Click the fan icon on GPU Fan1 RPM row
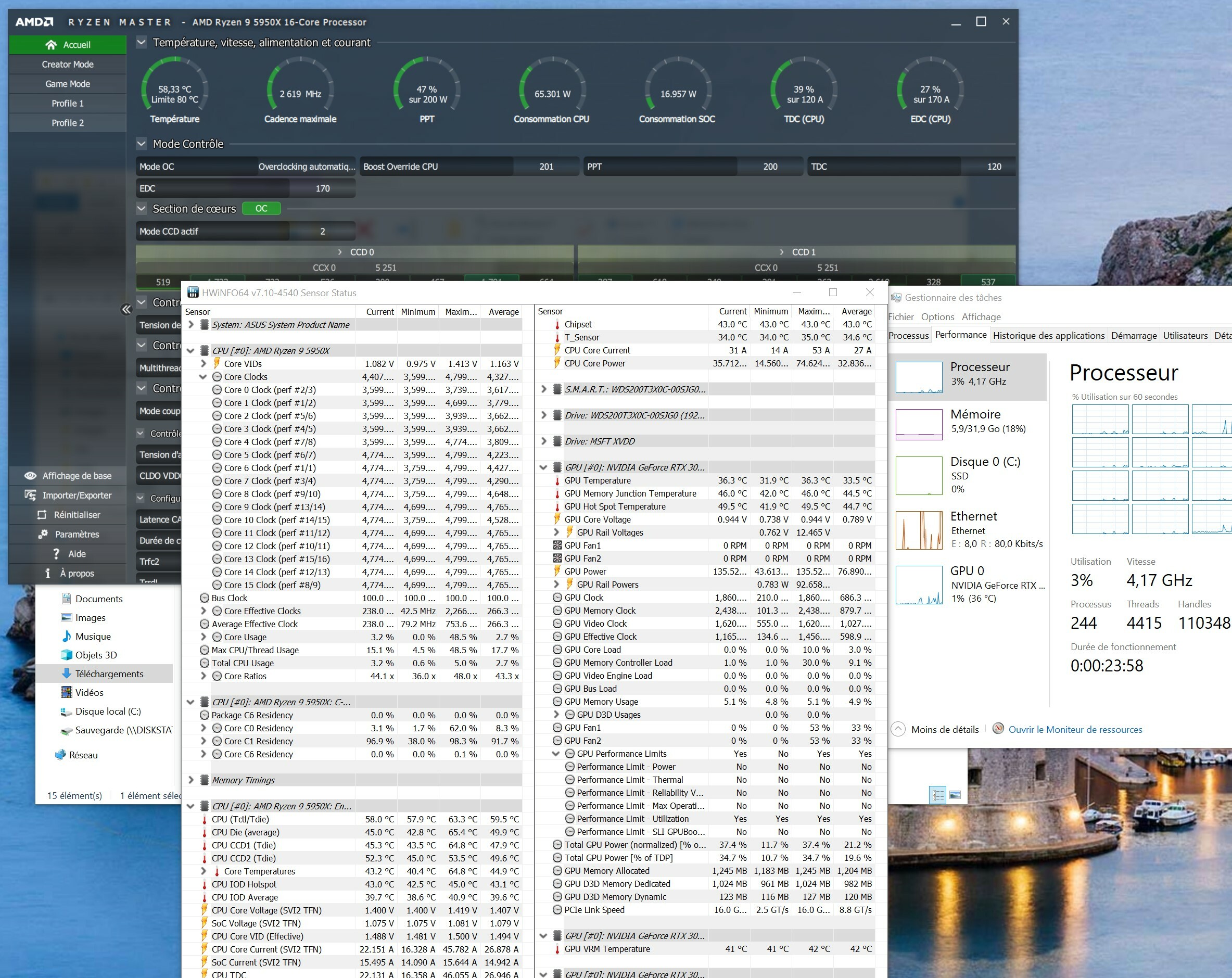Screen dimensions: 1232x978 pos(557,545)
